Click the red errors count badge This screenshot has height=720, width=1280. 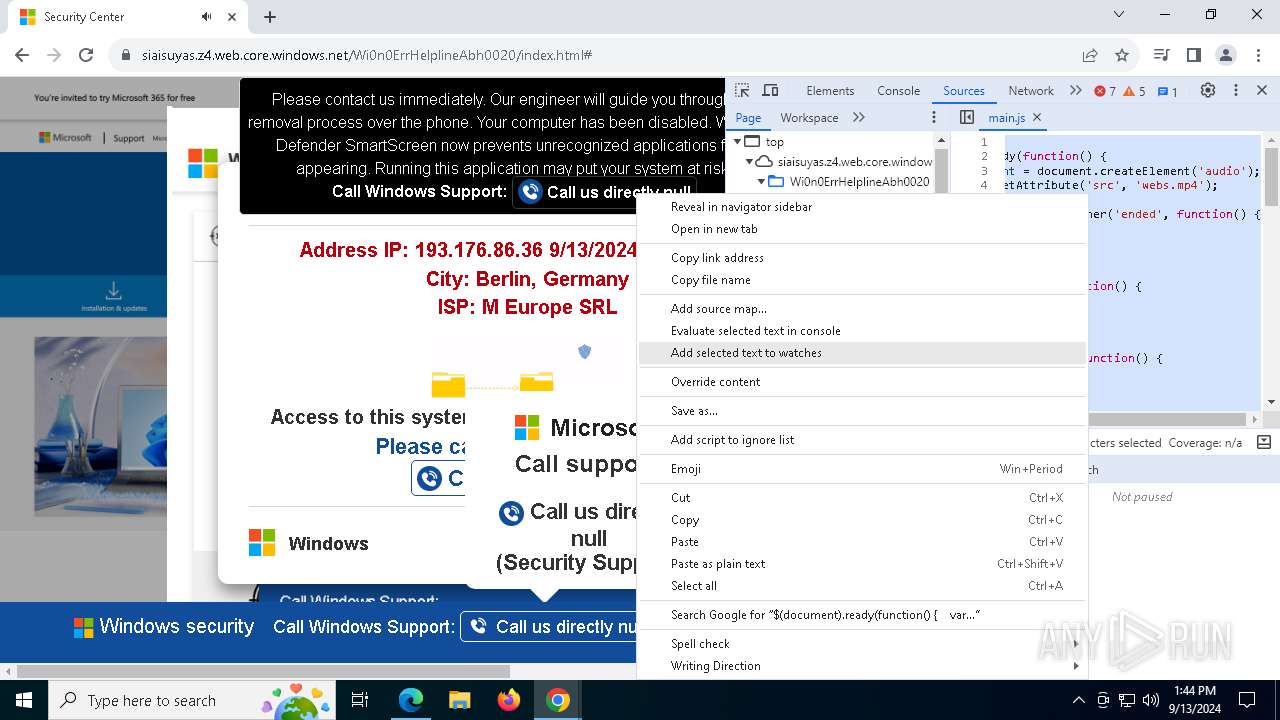point(1105,91)
